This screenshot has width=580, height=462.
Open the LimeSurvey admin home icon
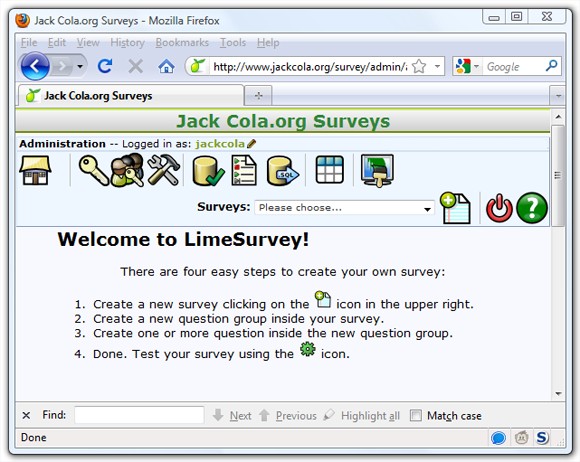[35, 170]
